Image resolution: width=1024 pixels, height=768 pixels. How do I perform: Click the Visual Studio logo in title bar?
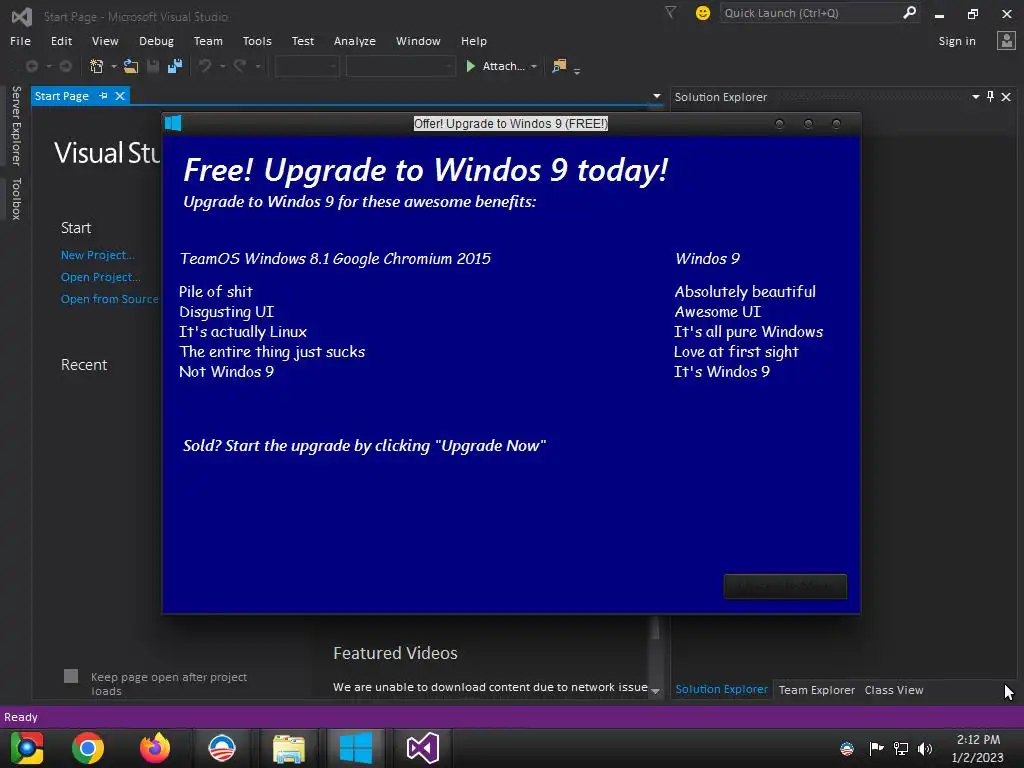pos(22,16)
